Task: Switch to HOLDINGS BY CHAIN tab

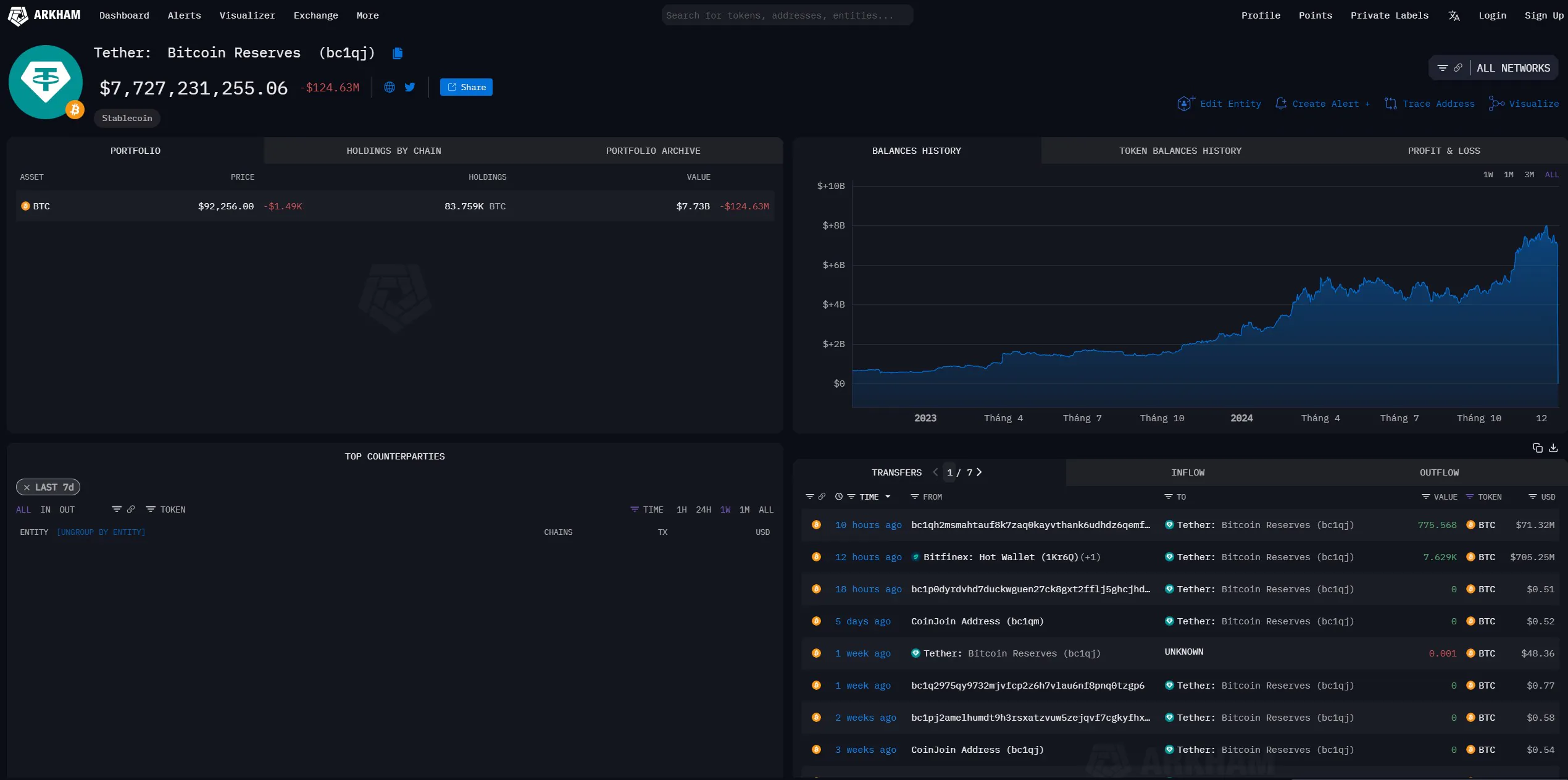Action: (394, 151)
